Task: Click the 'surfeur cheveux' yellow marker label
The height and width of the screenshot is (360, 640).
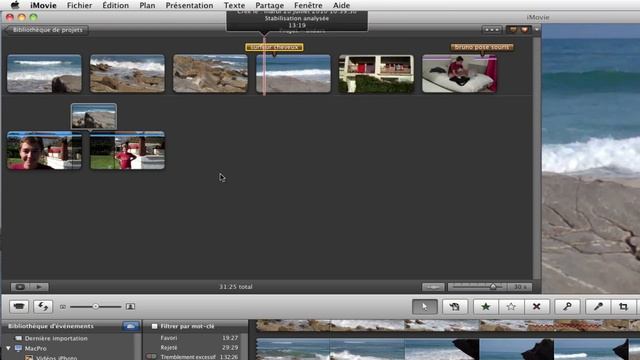Action: point(274,47)
